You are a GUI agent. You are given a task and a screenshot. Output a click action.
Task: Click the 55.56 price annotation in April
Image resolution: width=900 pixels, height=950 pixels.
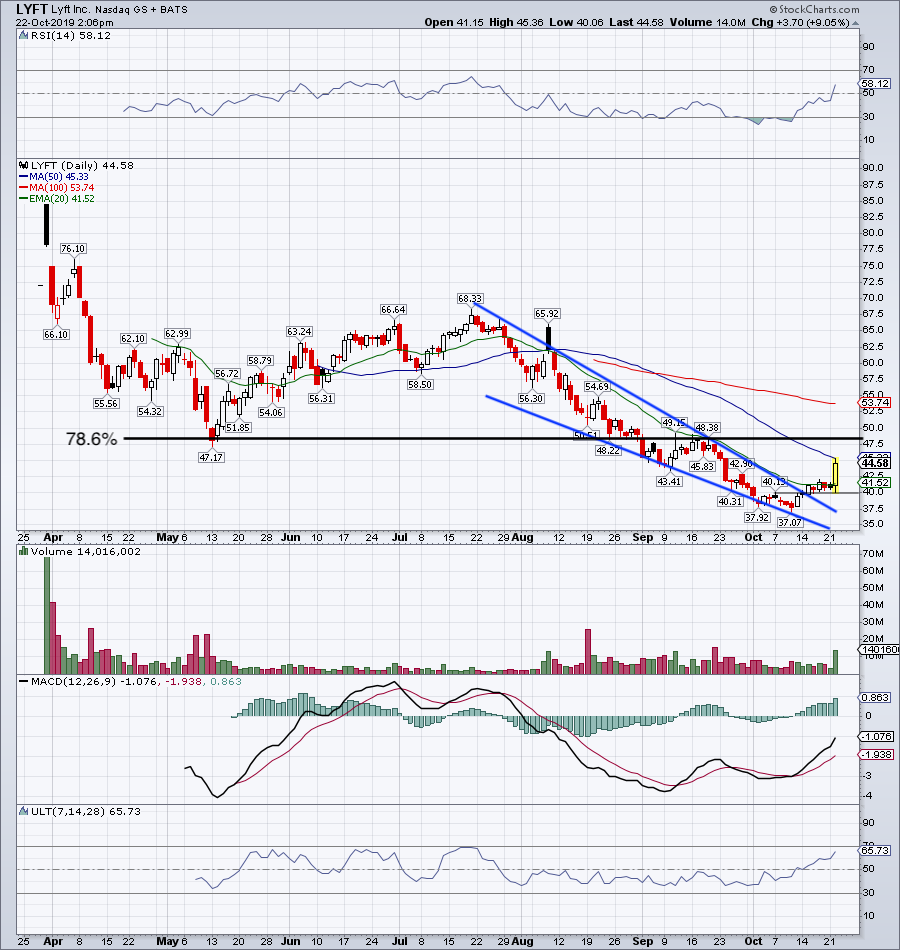coord(106,403)
